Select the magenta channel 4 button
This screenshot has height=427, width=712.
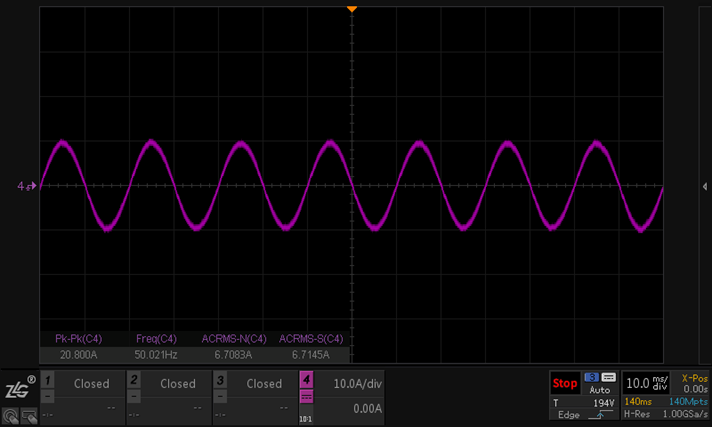coord(306,380)
